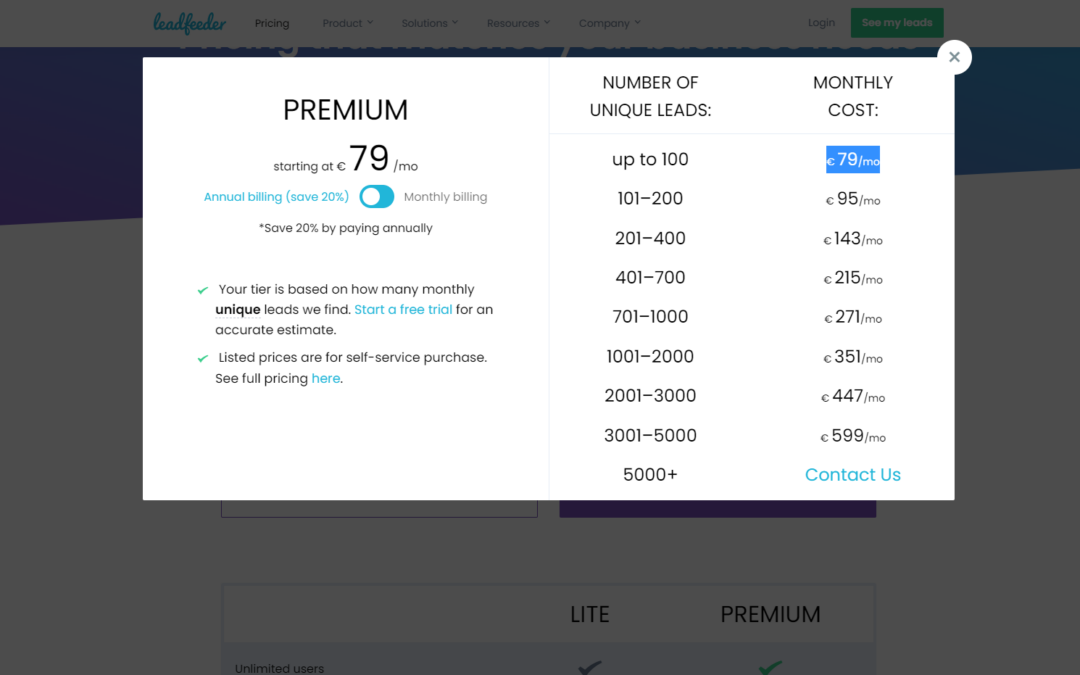Click the See my leads button
The image size is (1080, 675).
point(897,23)
